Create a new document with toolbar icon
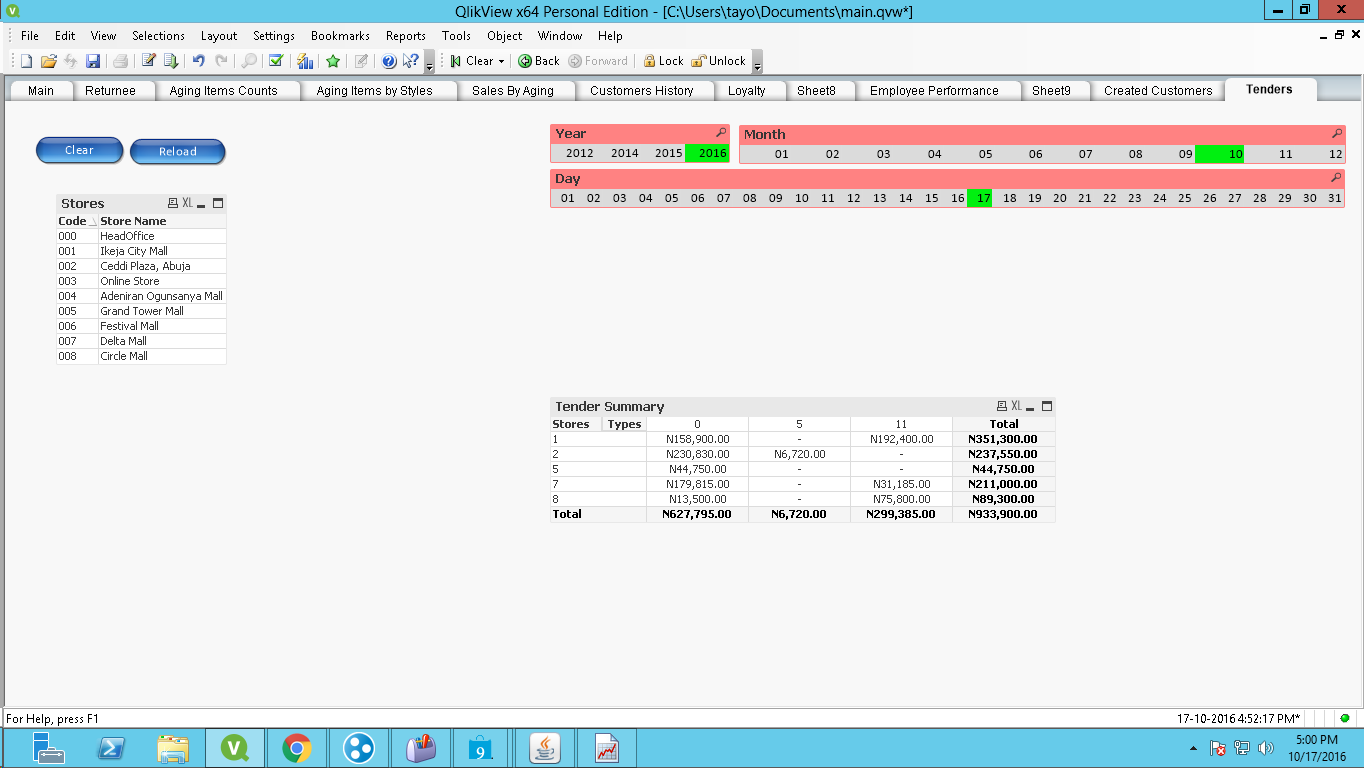 (27, 61)
